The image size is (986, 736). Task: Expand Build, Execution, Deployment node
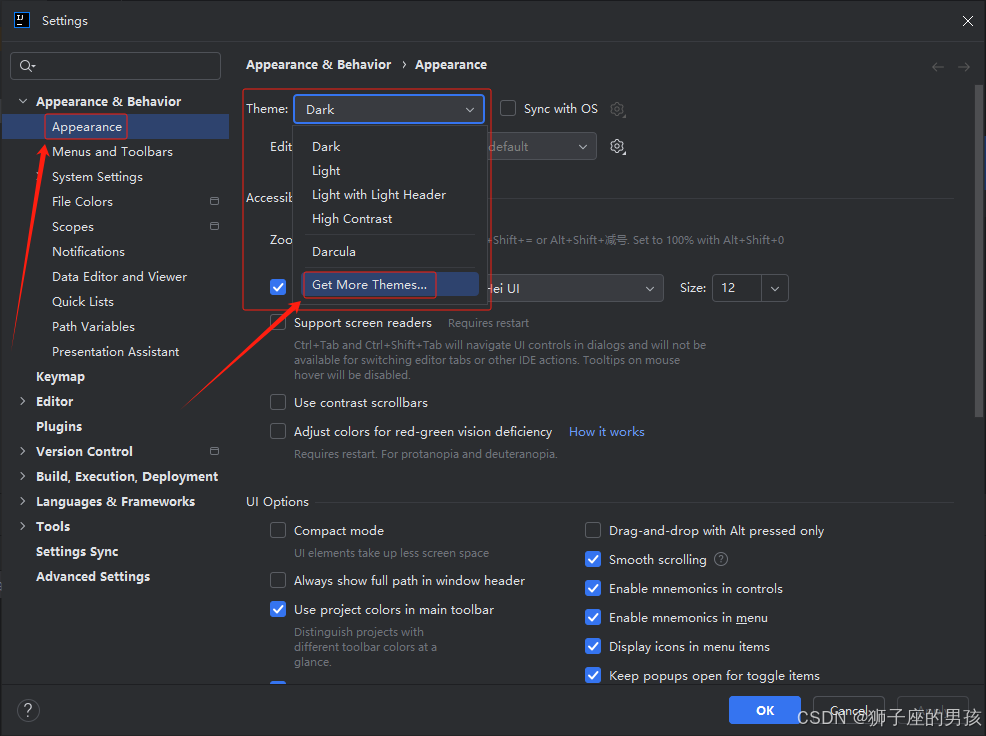(23, 476)
